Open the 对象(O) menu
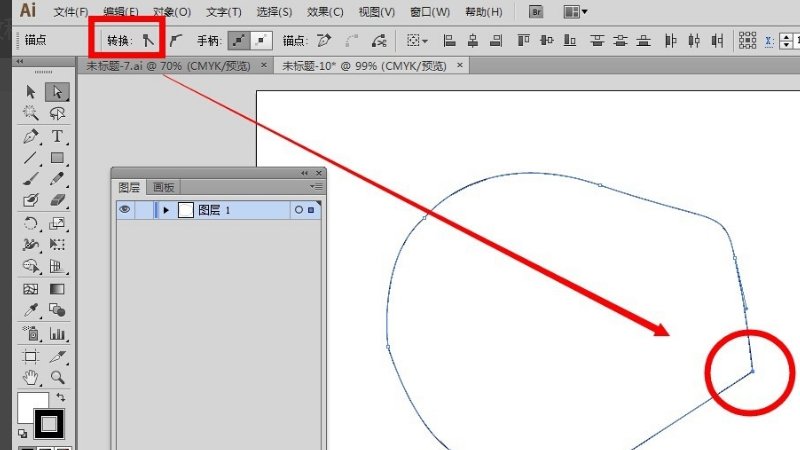 (x=172, y=12)
